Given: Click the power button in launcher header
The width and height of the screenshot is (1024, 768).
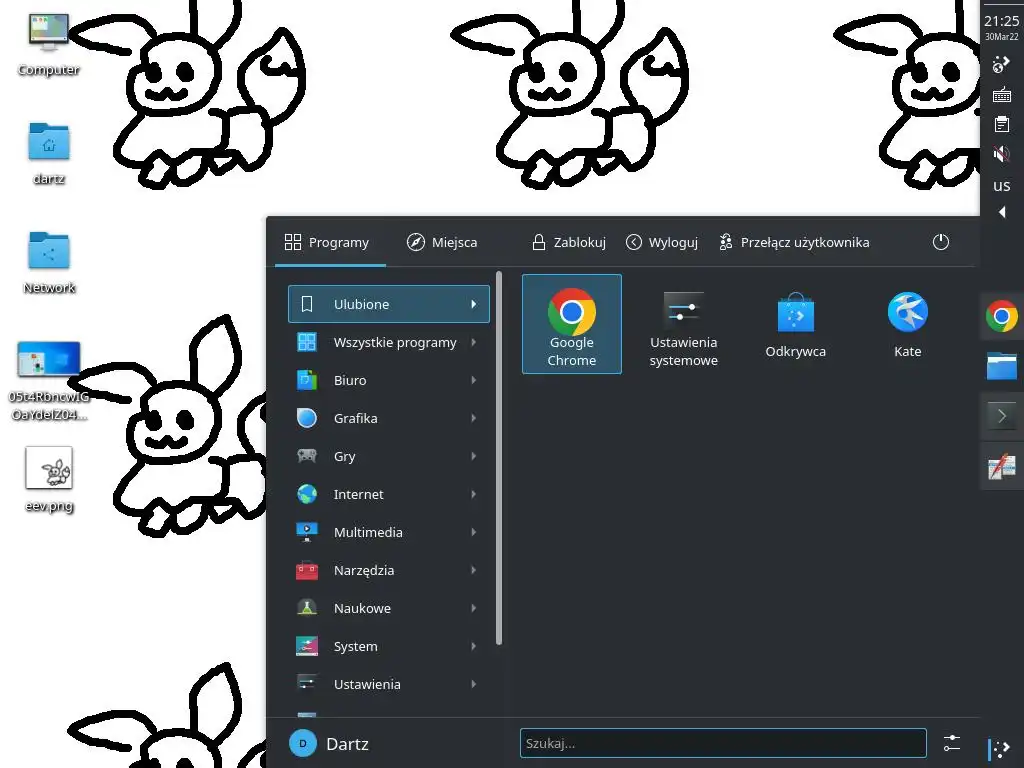Looking at the screenshot, I should click(x=940, y=242).
